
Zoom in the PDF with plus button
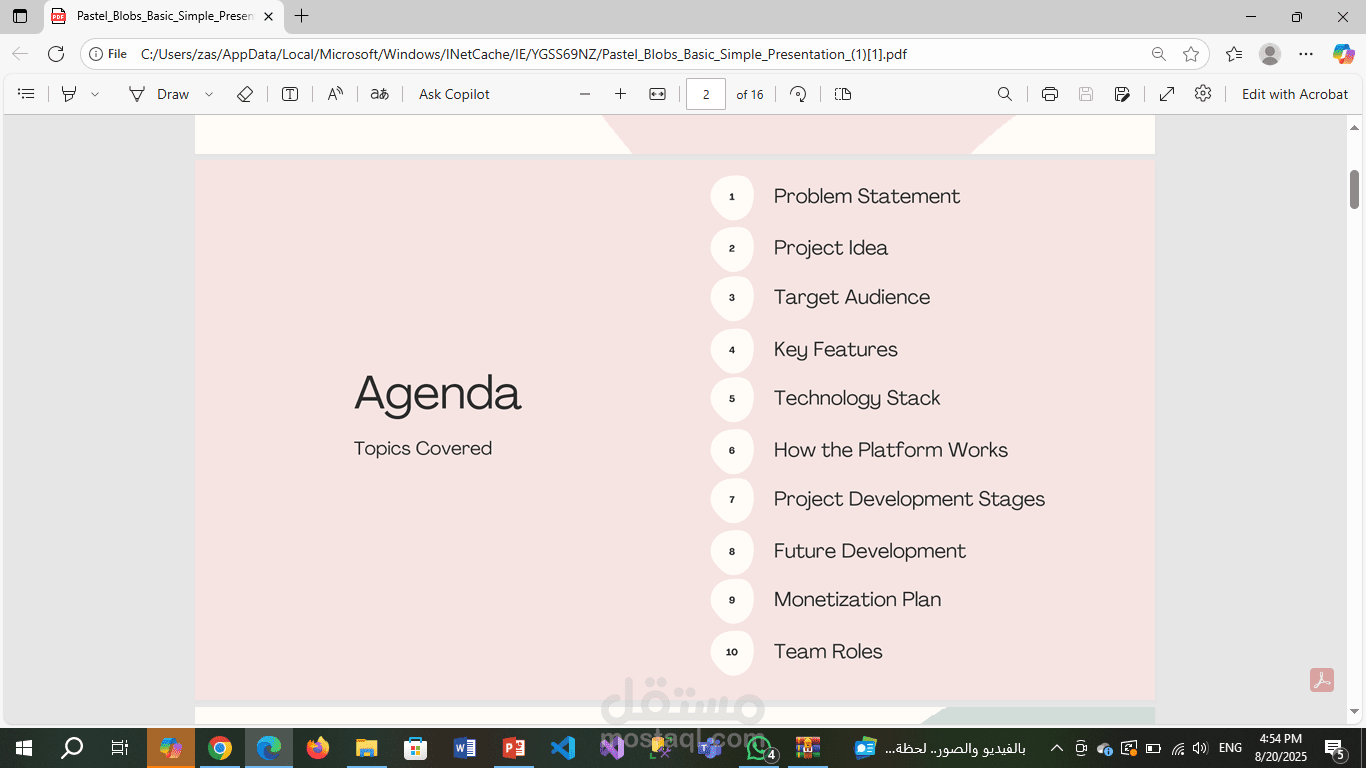[x=620, y=94]
